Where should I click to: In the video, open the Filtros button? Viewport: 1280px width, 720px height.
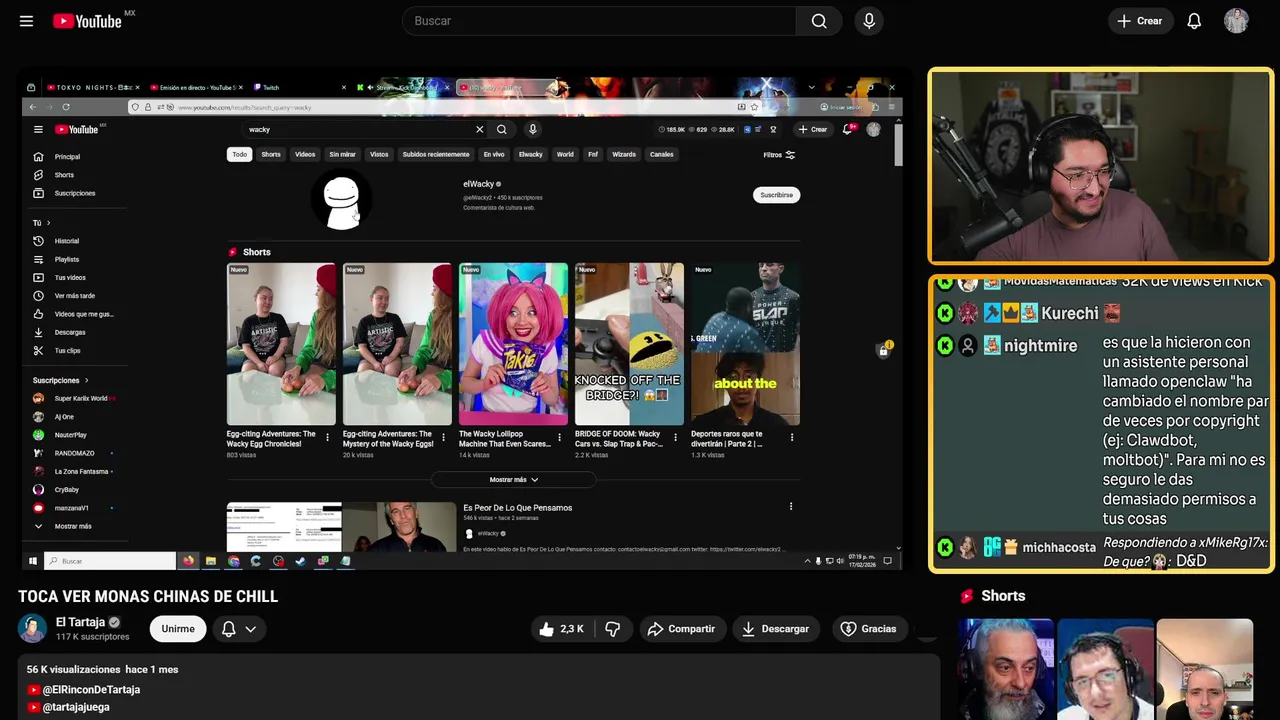779,155
